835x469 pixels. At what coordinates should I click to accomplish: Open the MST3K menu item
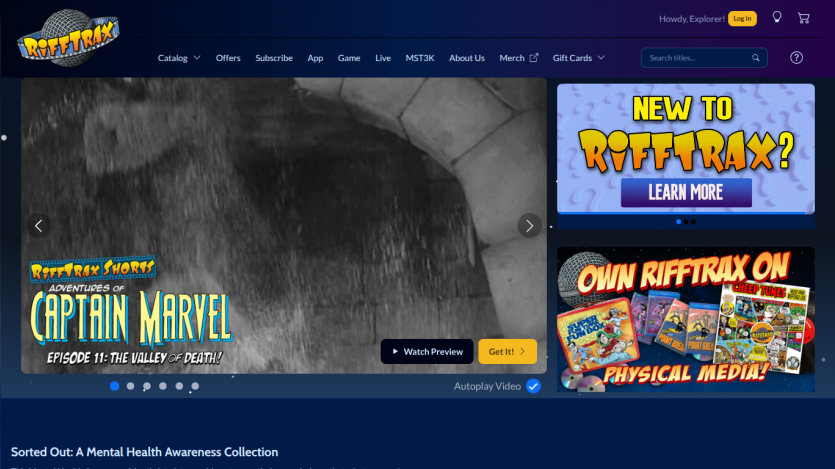(420, 57)
